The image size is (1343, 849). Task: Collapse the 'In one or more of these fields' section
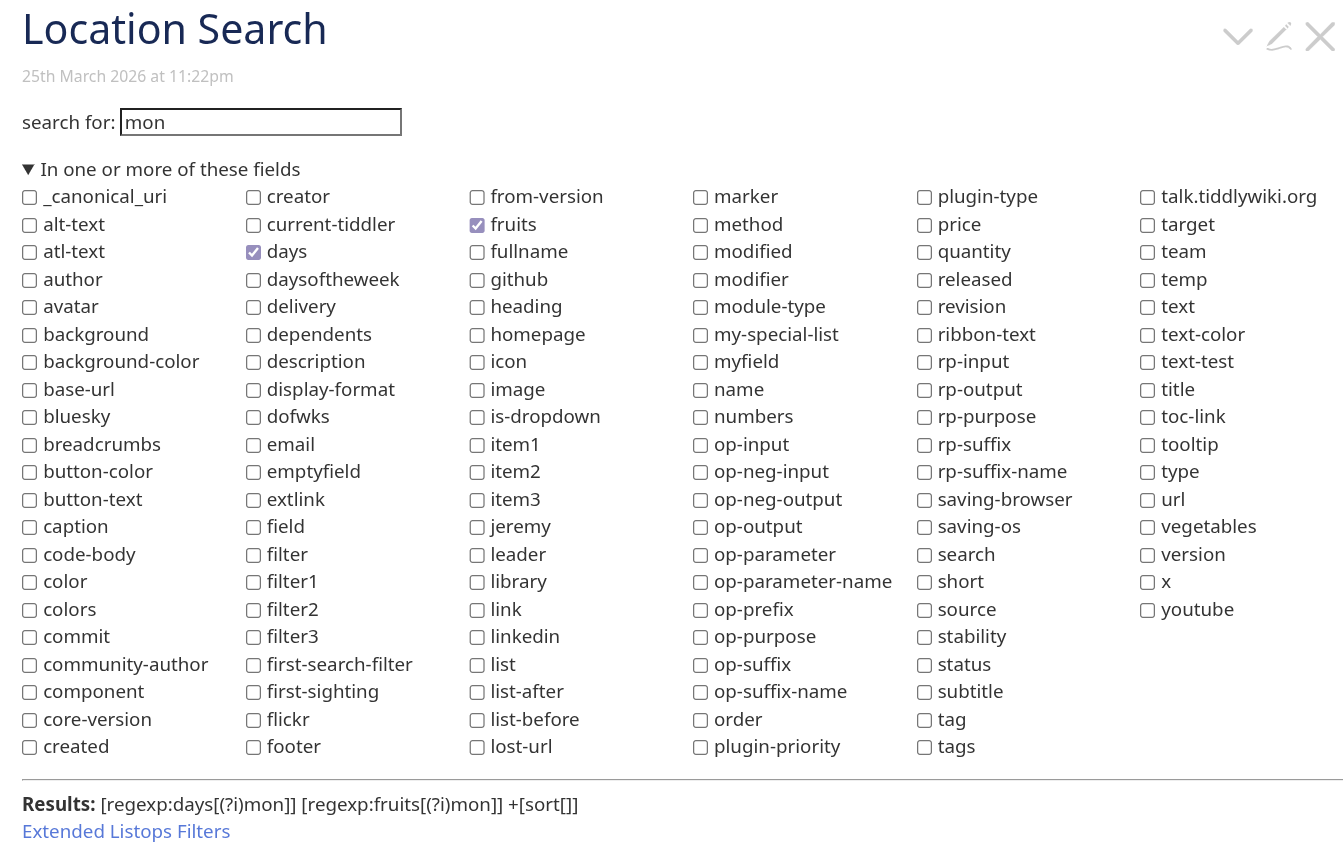point(29,170)
